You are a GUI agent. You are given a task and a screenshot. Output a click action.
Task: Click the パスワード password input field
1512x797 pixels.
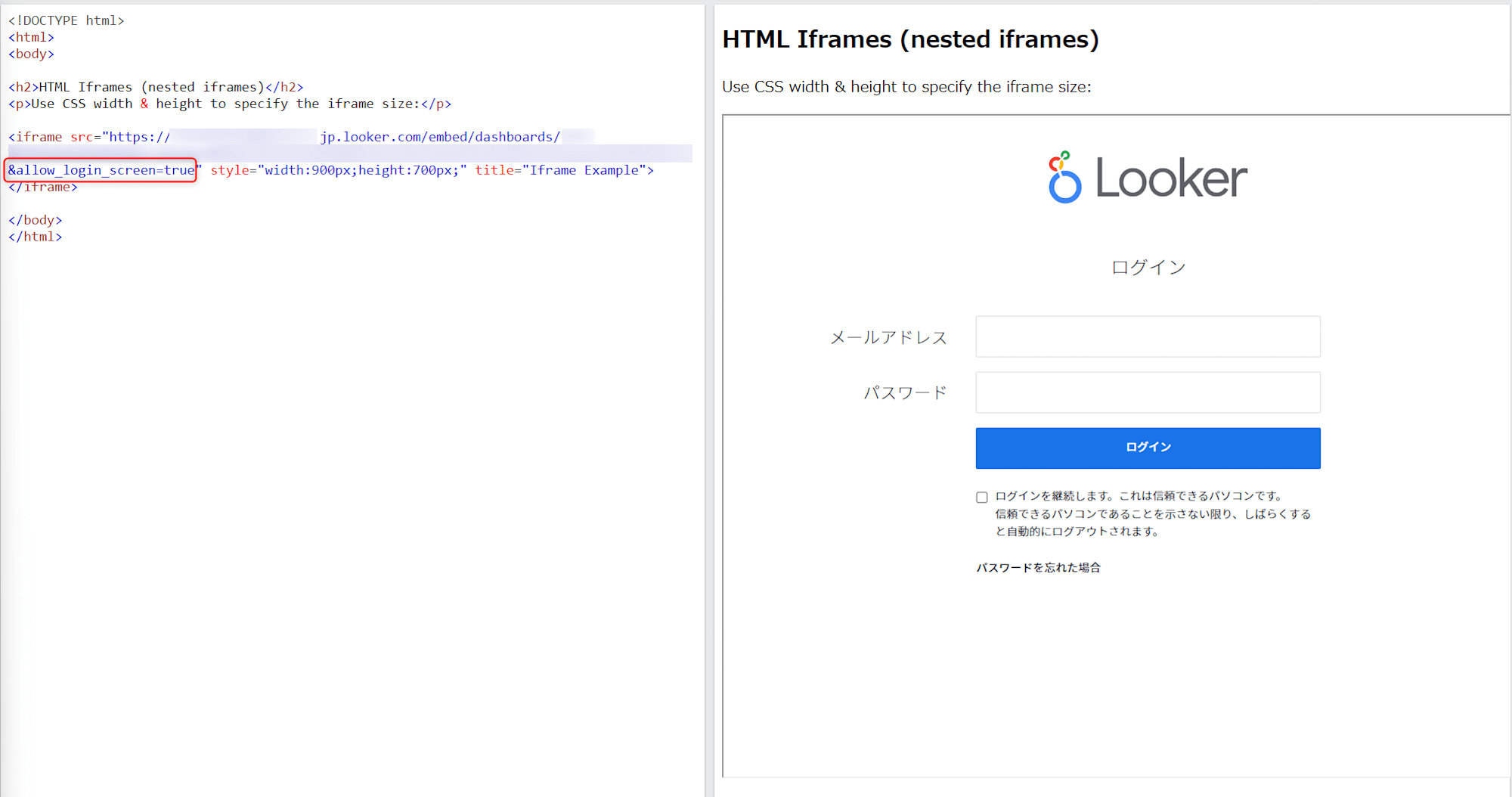point(1148,392)
